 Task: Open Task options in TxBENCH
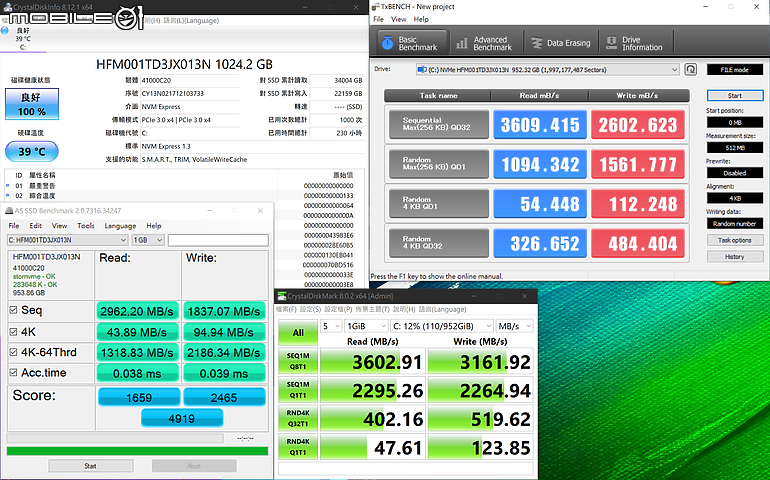pyautogui.click(x=735, y=240)
